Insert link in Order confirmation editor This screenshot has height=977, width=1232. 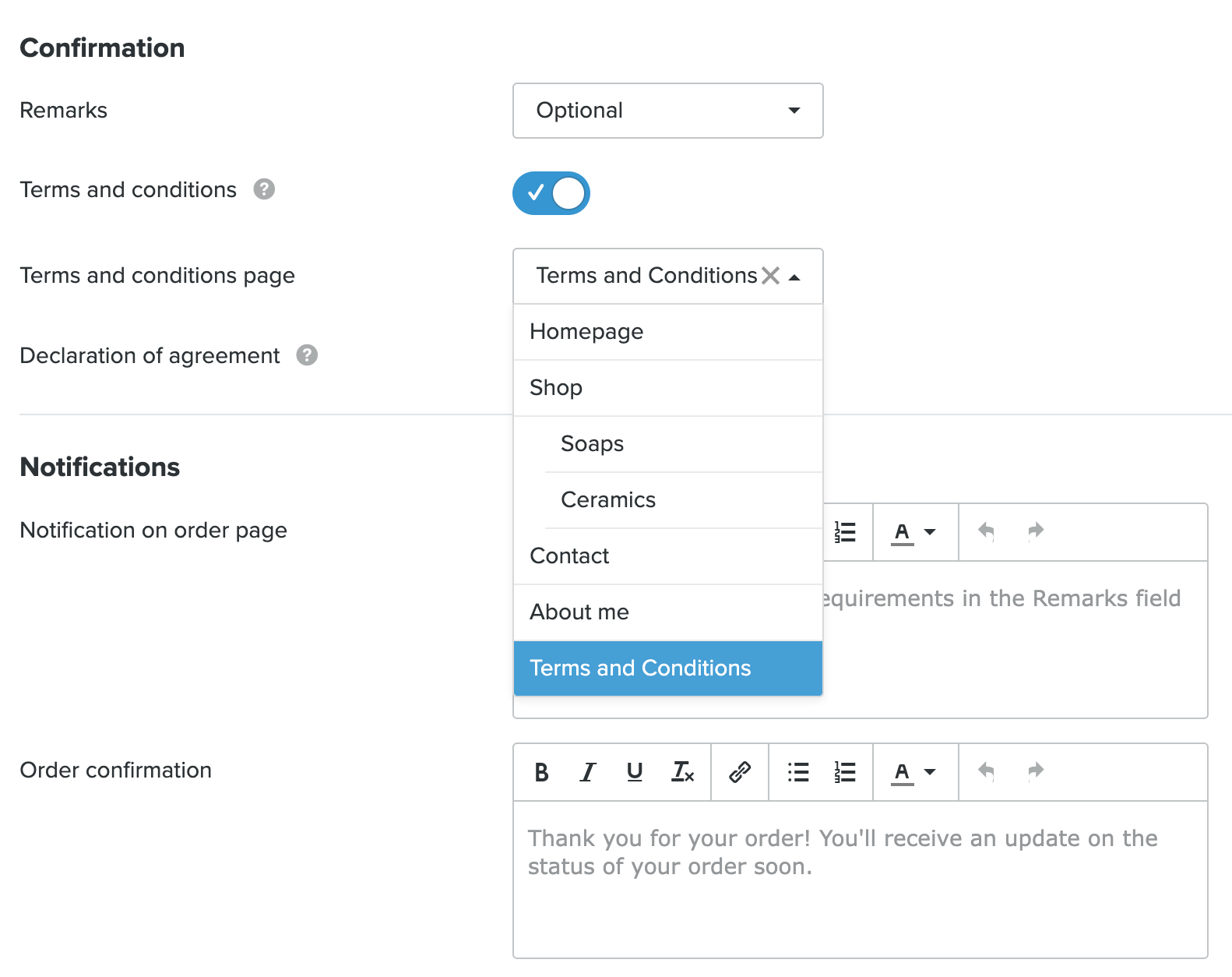click(740, 772)
